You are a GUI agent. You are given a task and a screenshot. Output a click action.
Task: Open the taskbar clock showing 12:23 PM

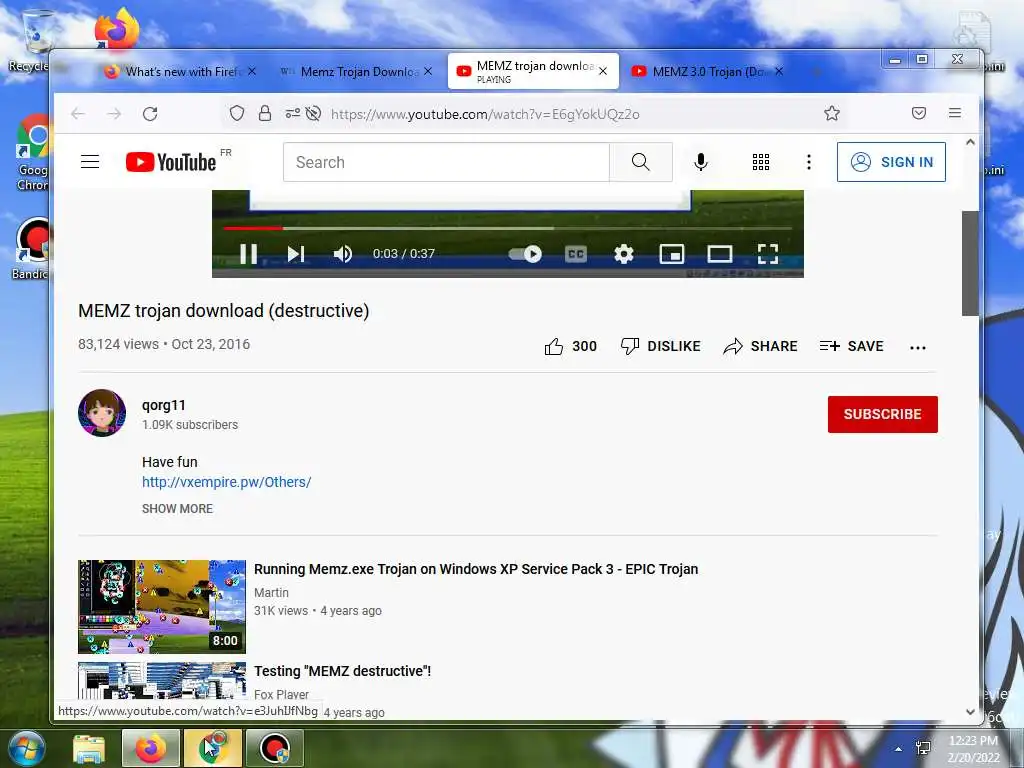(973, 749)
